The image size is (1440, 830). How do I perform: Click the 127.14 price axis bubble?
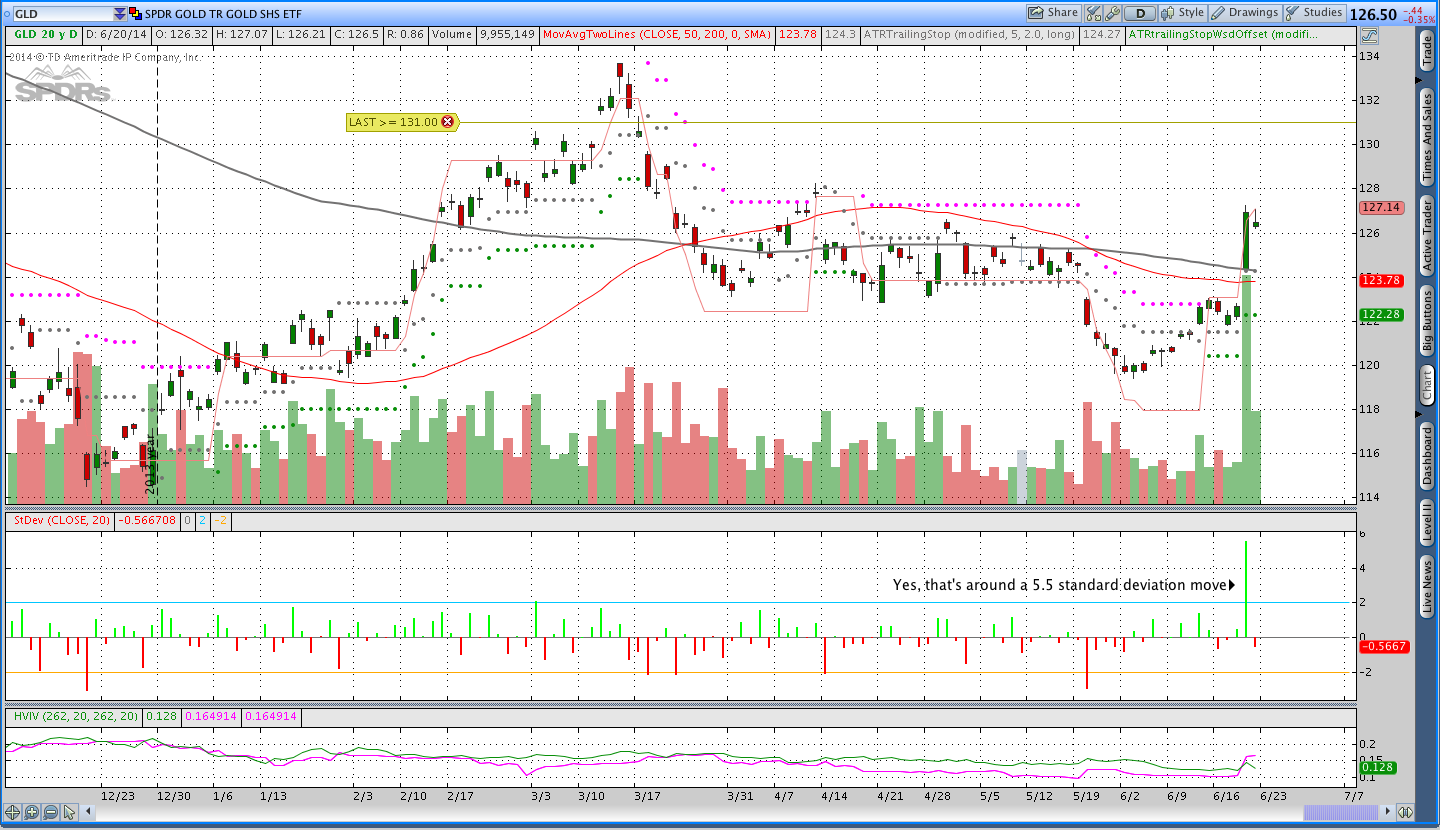pos(1381,207)
